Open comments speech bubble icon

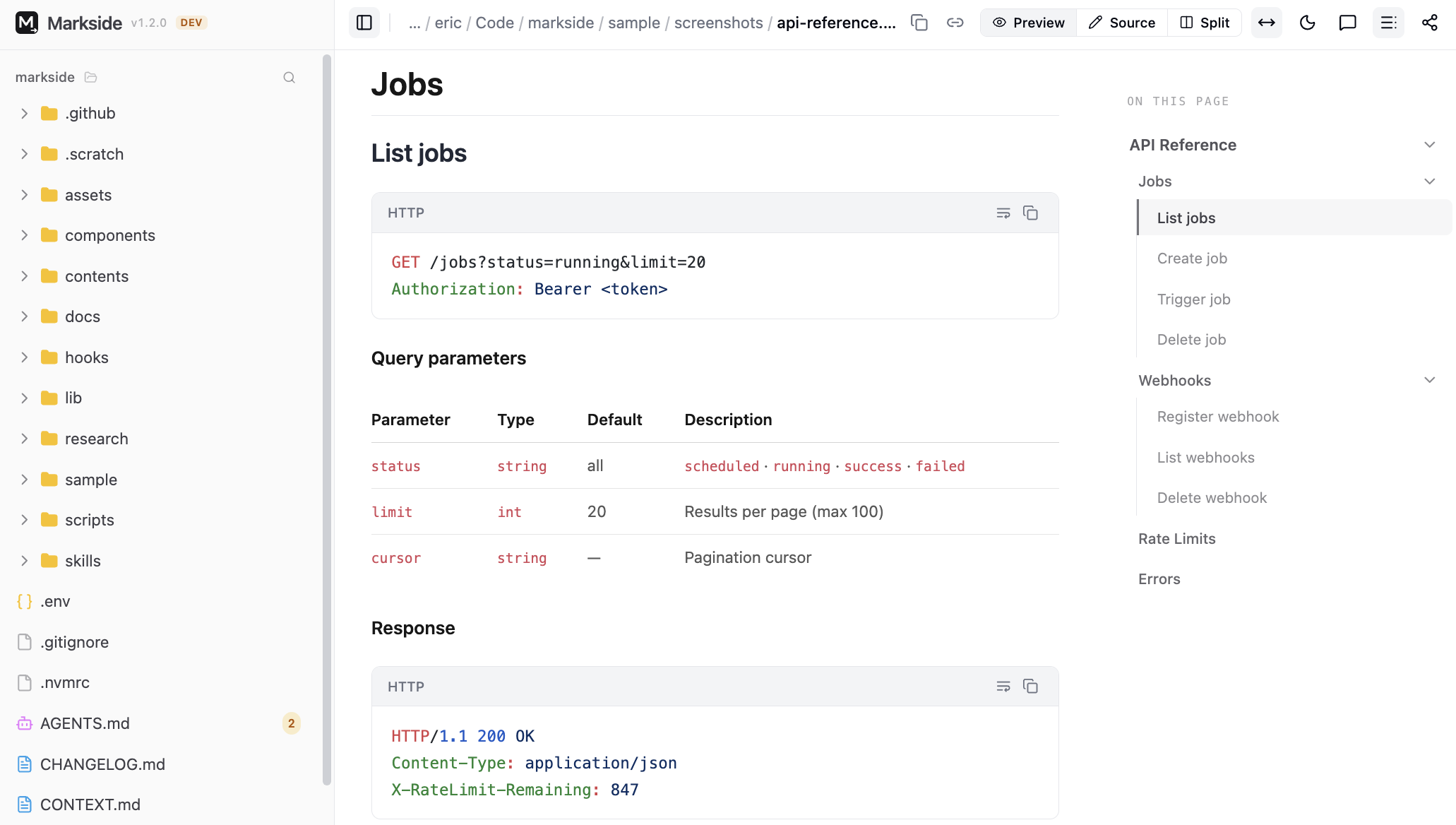point(1347,23)
